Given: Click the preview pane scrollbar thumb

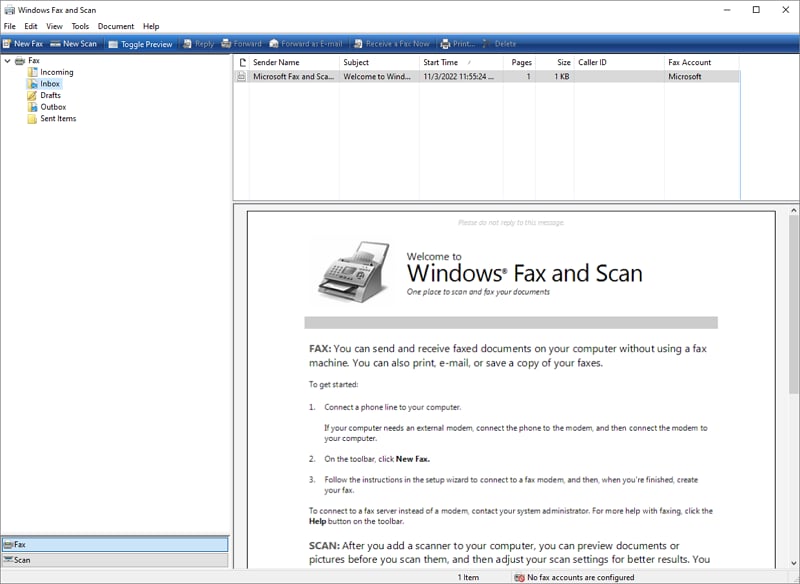Looking at the screenshot, I should 794,304.
